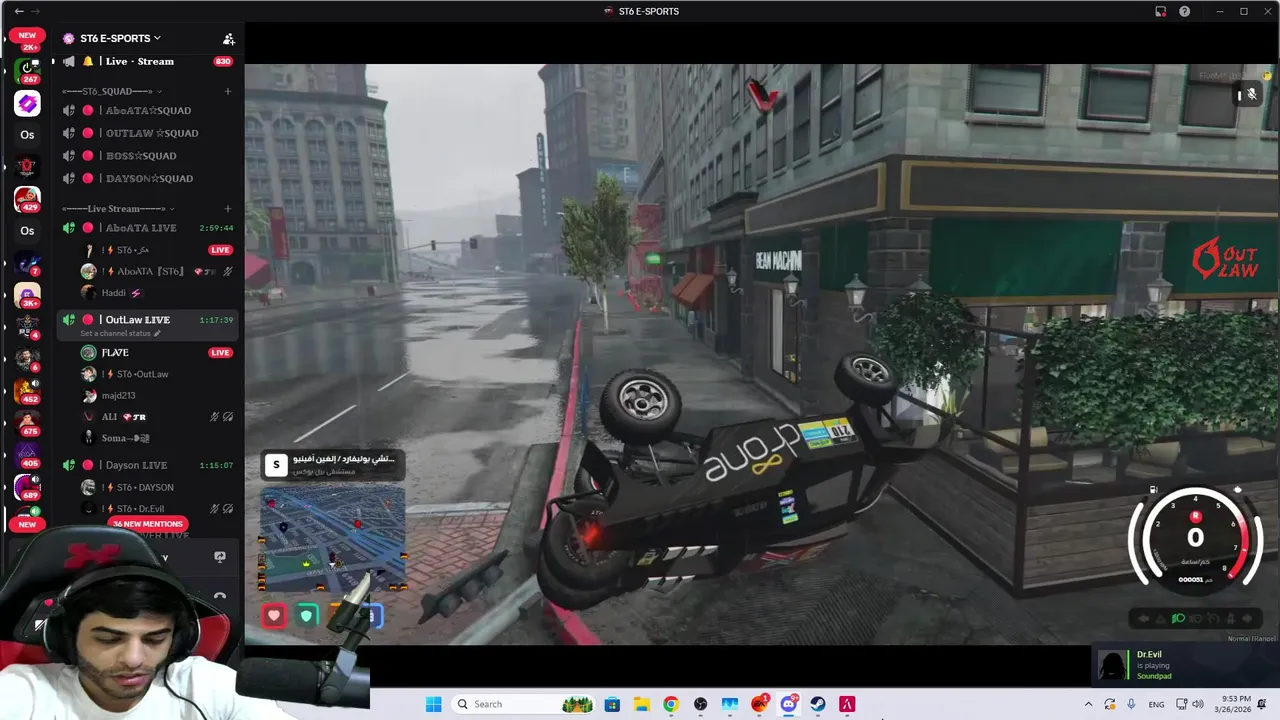Click the LIVE badge next to FLAVE
The image size is (1280, 720).
pyautogui.click(x=220, y=353)
